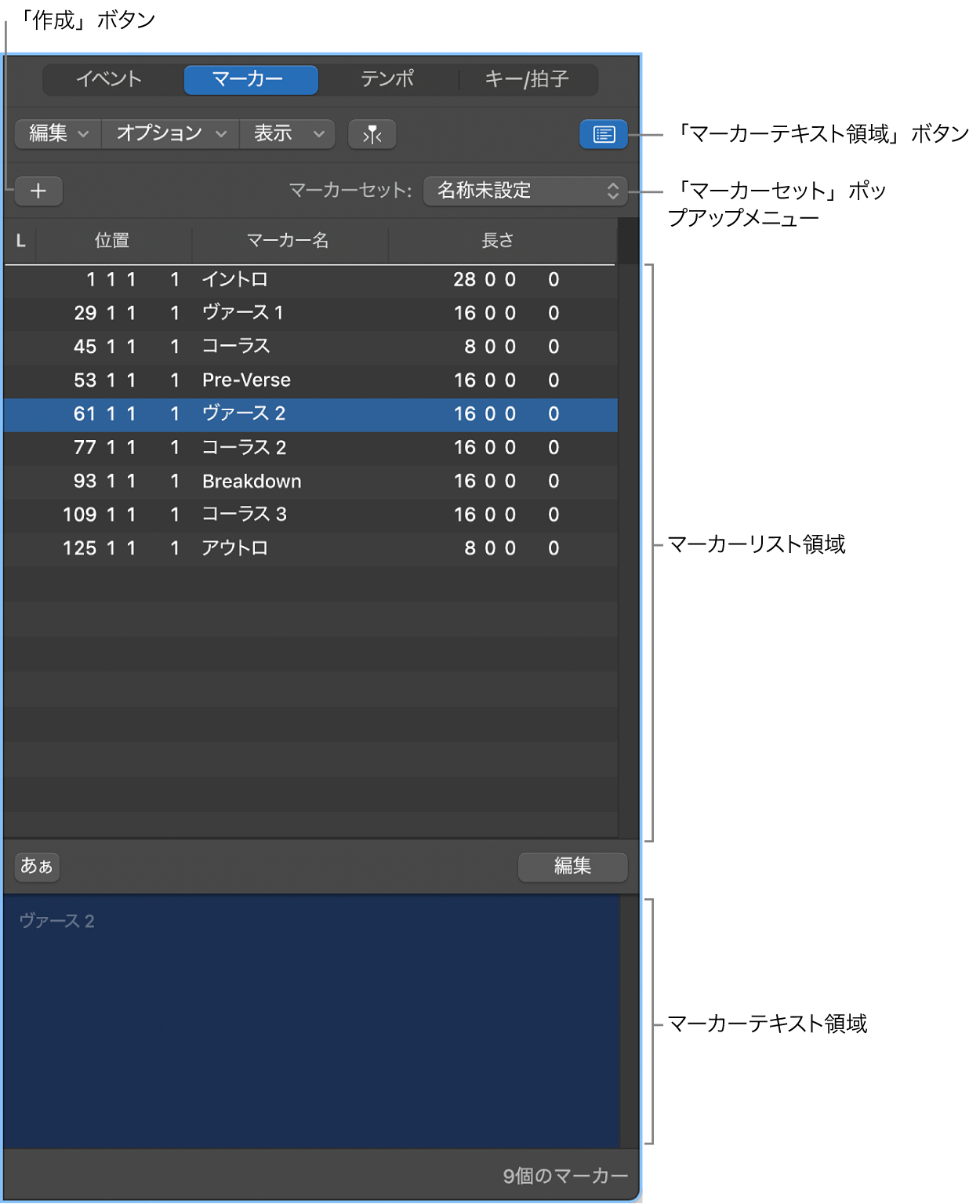The image size is (980, 1204).
Task: Click the L column header
Action: [x=20, y=241]
